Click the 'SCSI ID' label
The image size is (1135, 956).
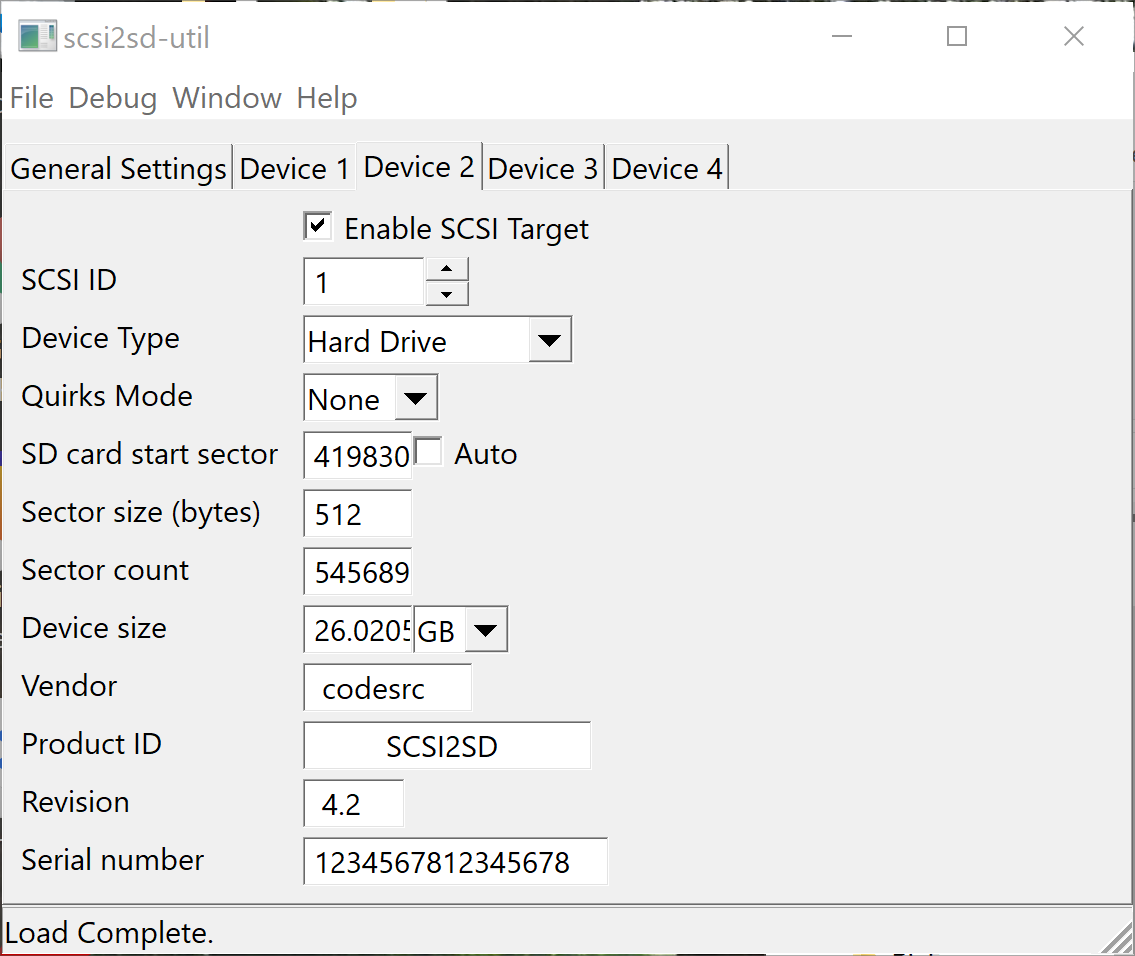point(69,280)
